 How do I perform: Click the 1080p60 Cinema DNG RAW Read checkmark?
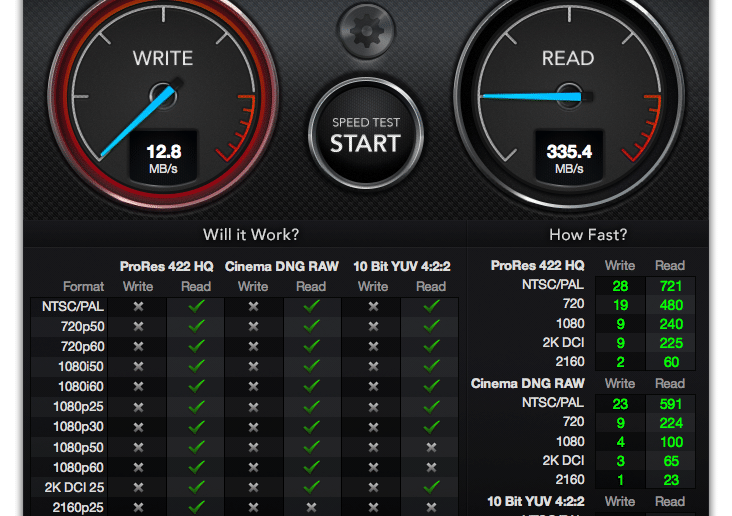(311, 467)
